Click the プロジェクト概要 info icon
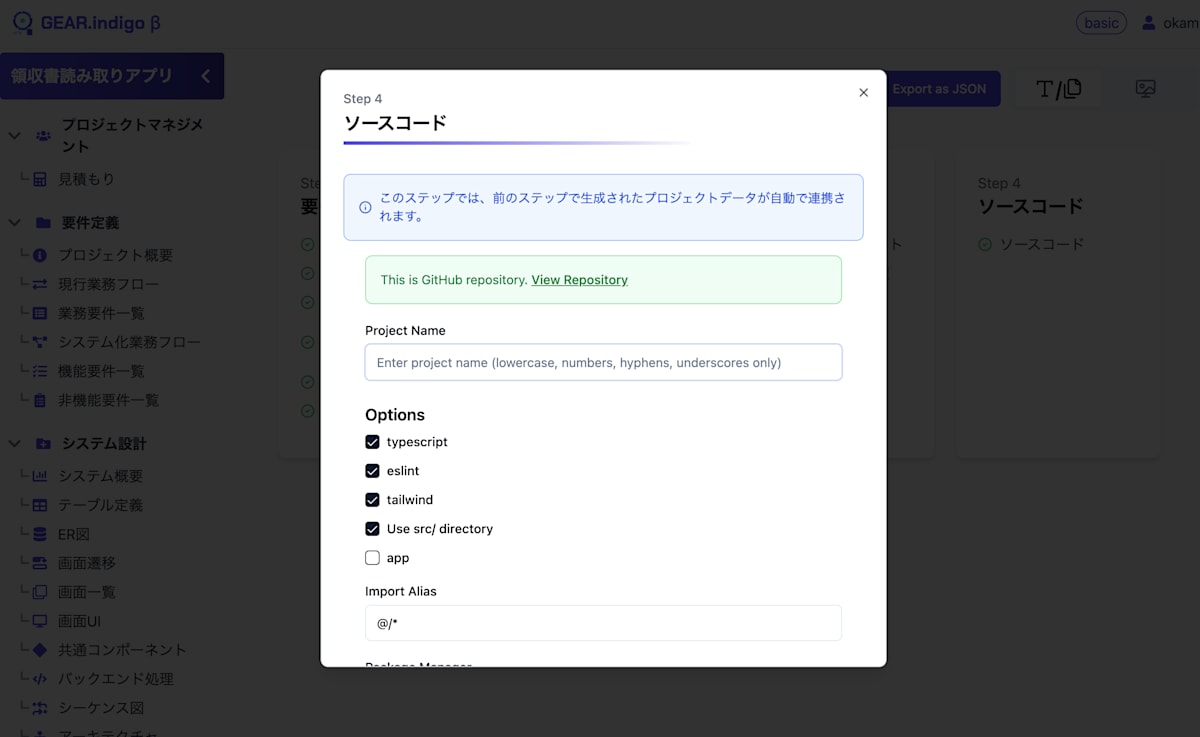The image size is (1200, 737). pyautogui.click(x=40, y=256)
